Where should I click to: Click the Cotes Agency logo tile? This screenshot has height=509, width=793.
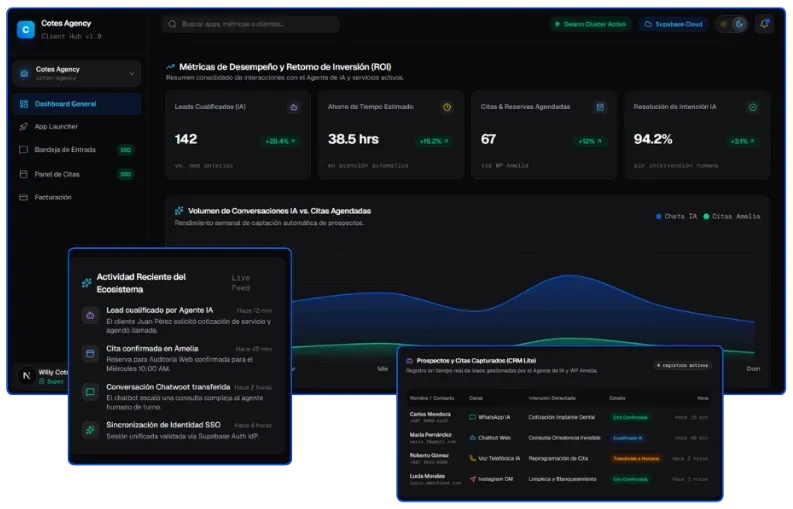pyautogui.click(x=25, y=29)
